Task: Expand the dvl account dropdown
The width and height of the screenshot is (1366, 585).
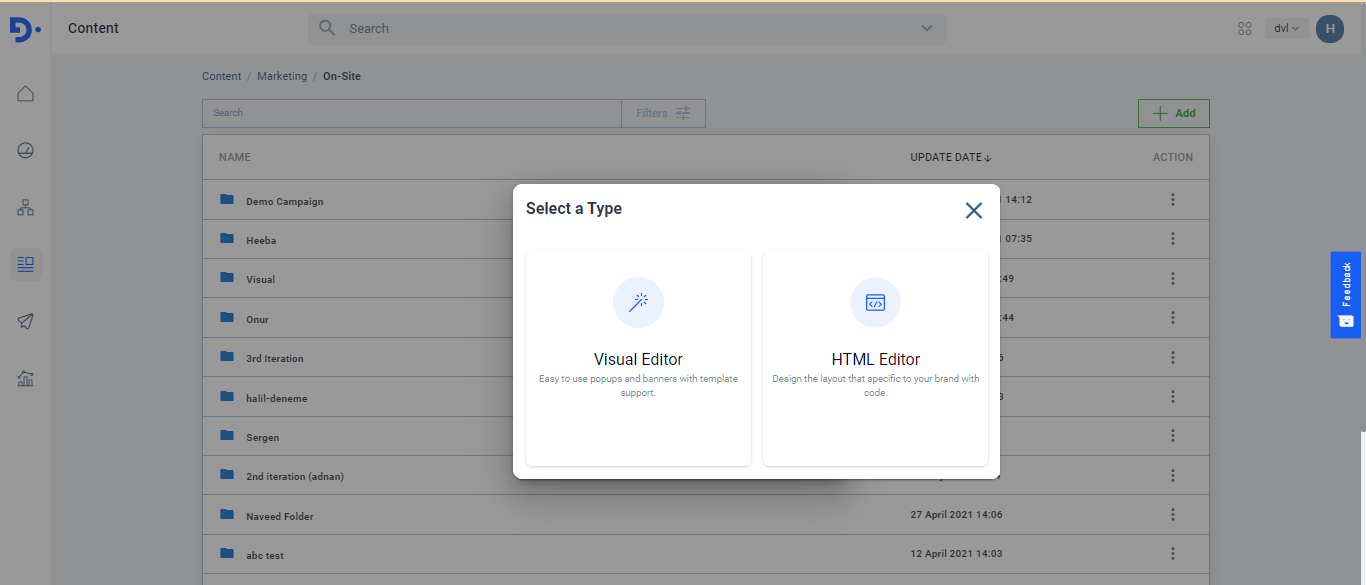Action: point(1286,29)
